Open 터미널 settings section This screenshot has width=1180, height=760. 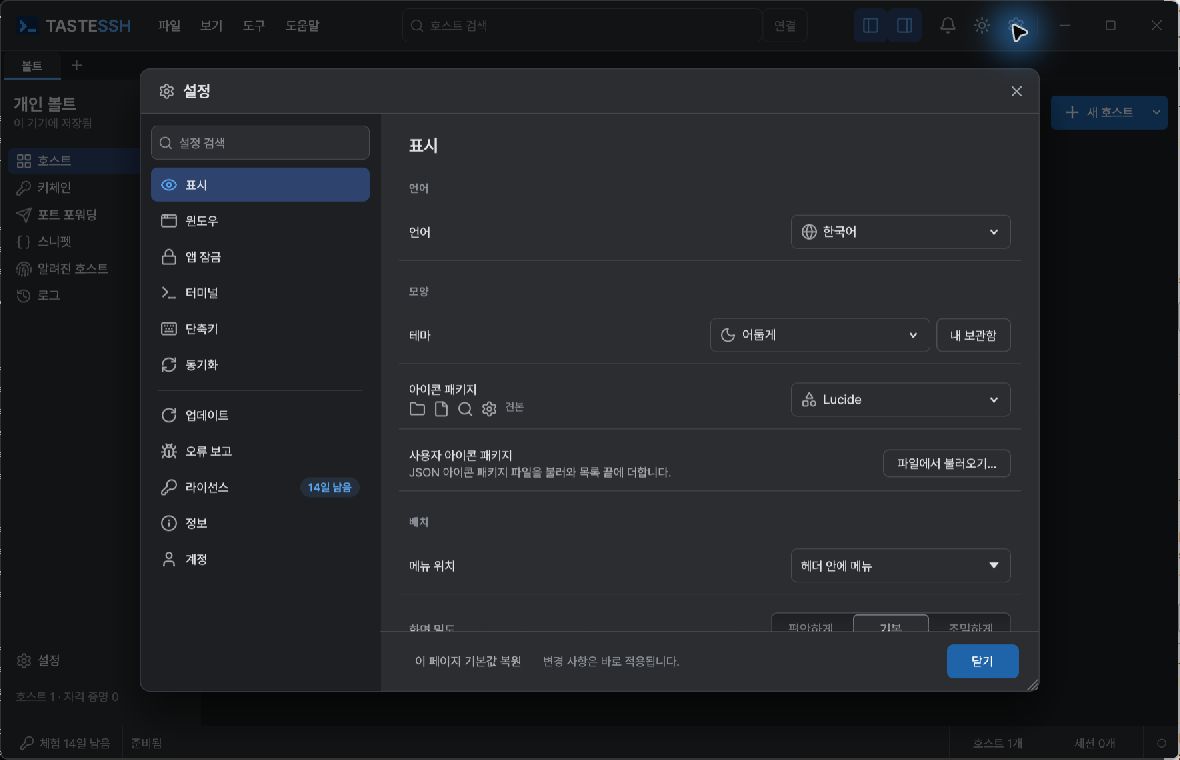[260, 293]
